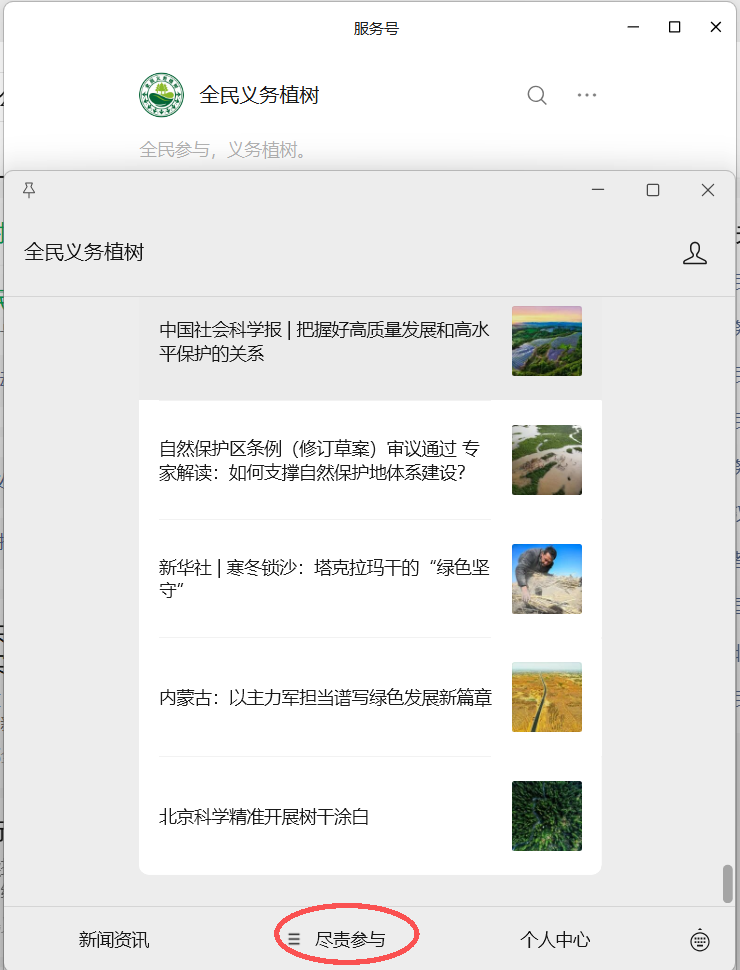740x970 pixels.
Task: Open the three-dot more options menu
Action: tap(587, 95)
